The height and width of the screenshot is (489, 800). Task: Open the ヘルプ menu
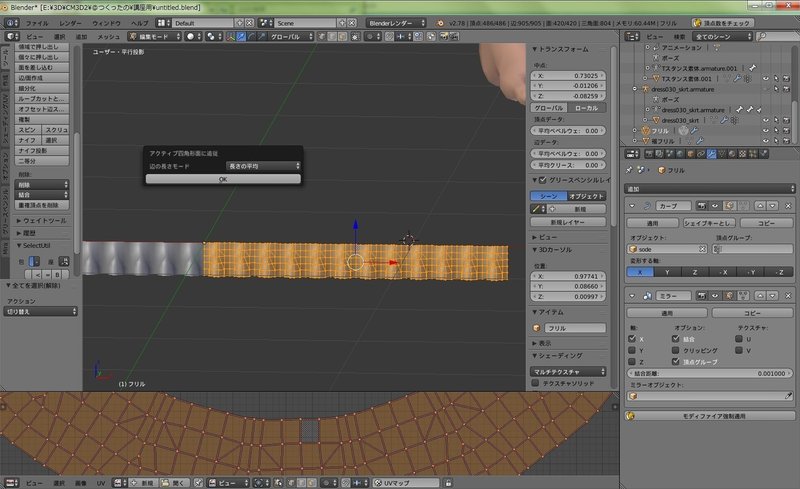(x=139, y=23)
